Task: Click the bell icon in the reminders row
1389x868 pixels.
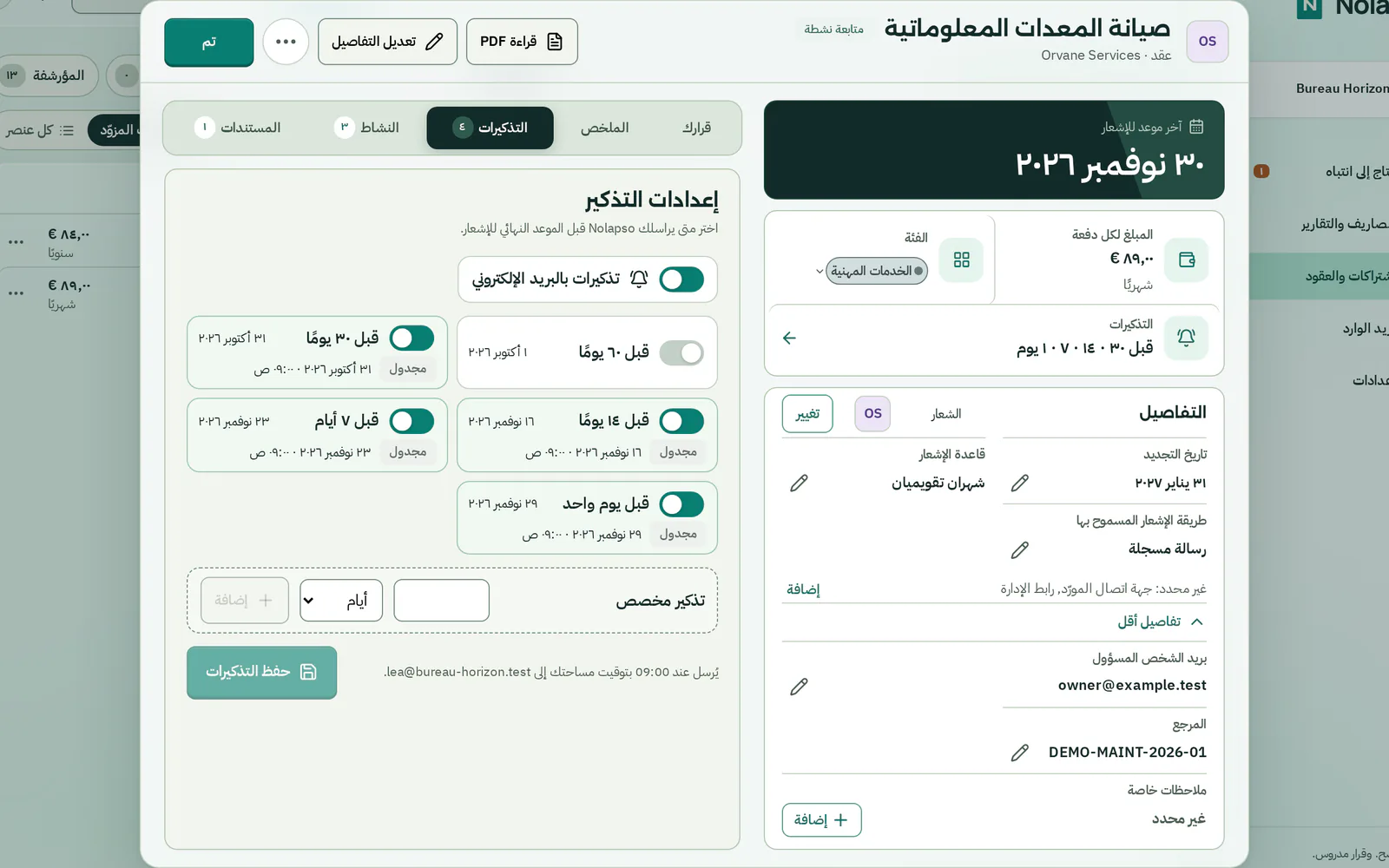Action: [x=1186, y=337]
